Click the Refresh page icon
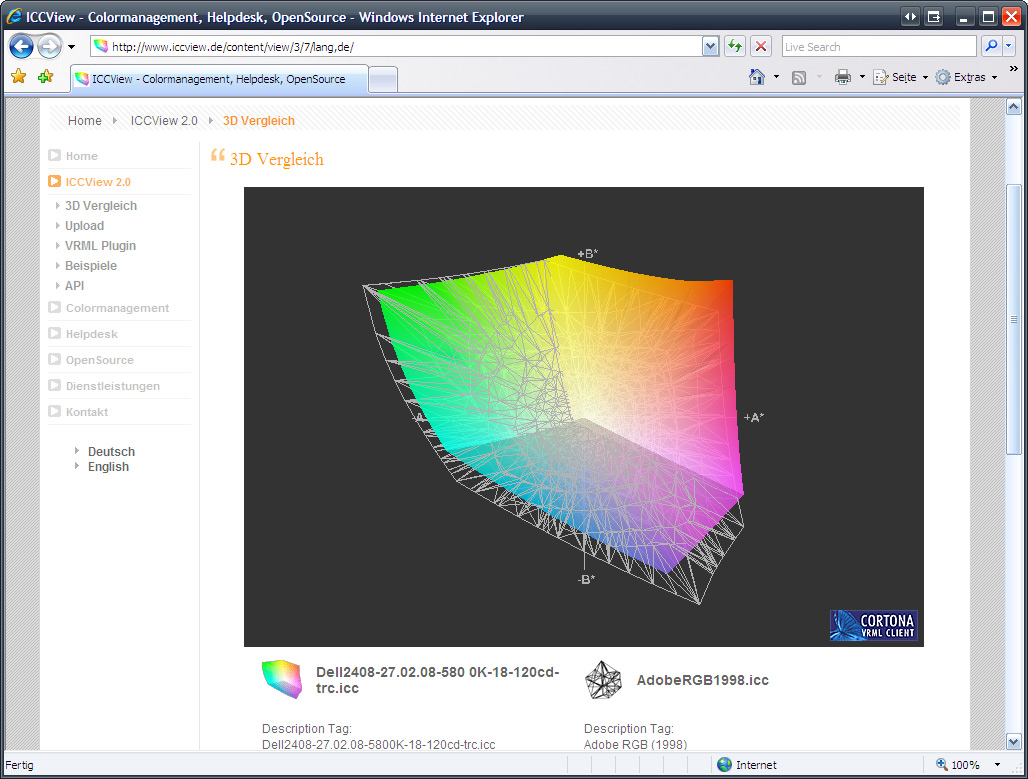Viewport: 1028px width, 779px height. (x=735, y=46)
